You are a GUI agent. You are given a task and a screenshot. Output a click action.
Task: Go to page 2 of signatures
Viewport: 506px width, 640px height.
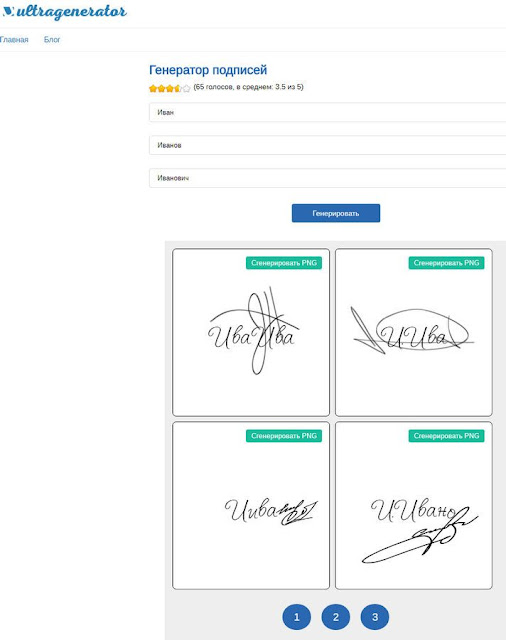(336, 617)
